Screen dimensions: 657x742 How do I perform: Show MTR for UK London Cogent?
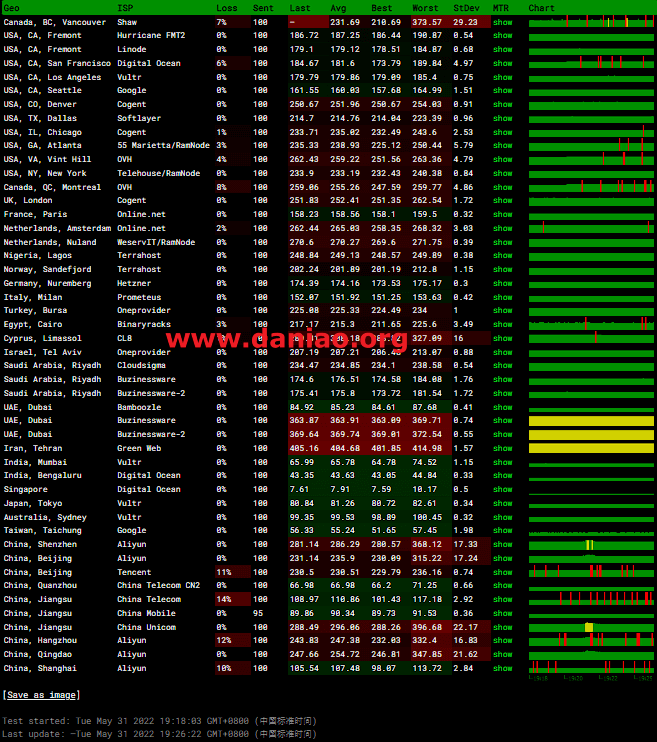[502, 201]
